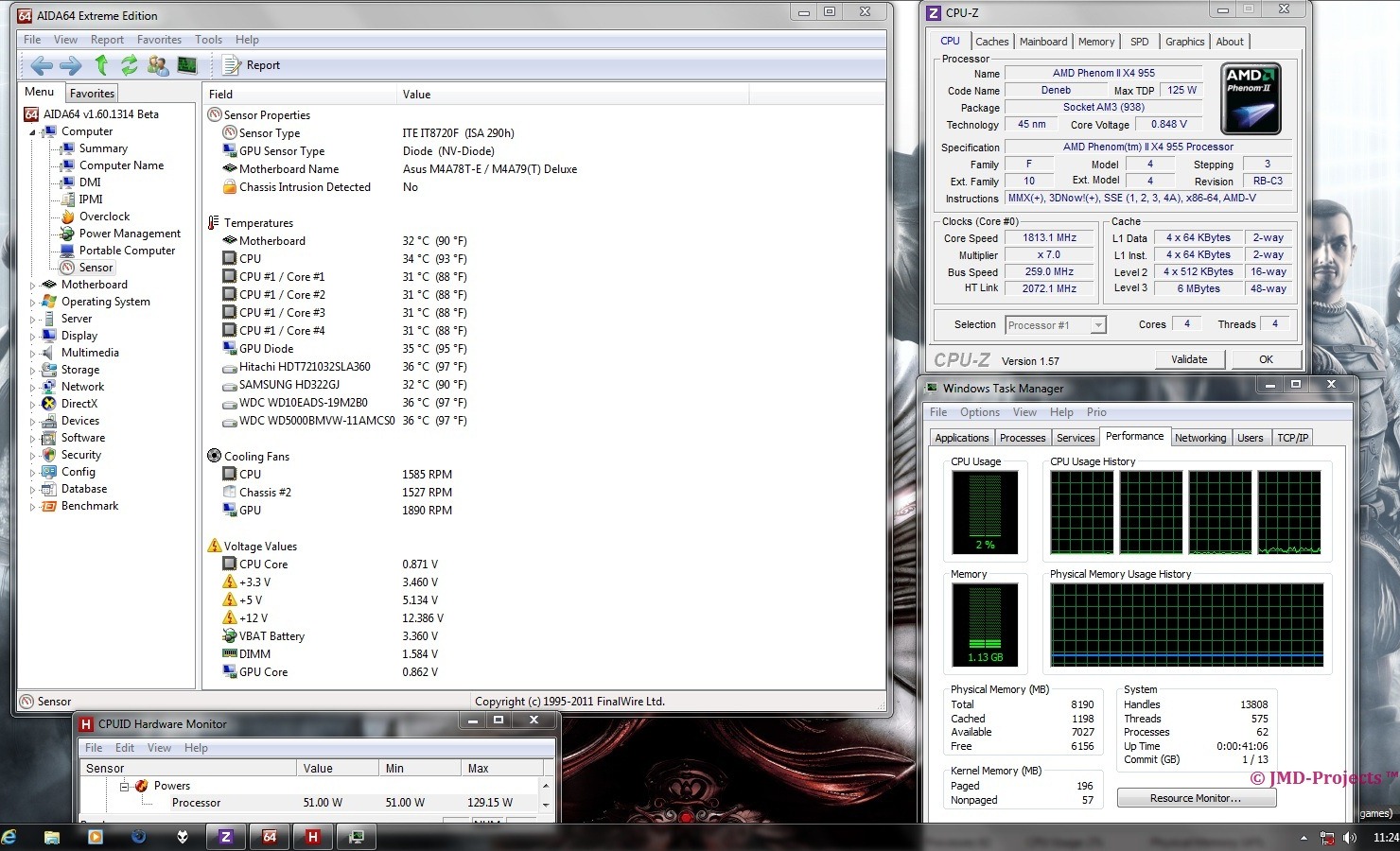Go forward with AIDA64's blue right arrow
The image size is (1400, 851).
[x=71, y=65]
